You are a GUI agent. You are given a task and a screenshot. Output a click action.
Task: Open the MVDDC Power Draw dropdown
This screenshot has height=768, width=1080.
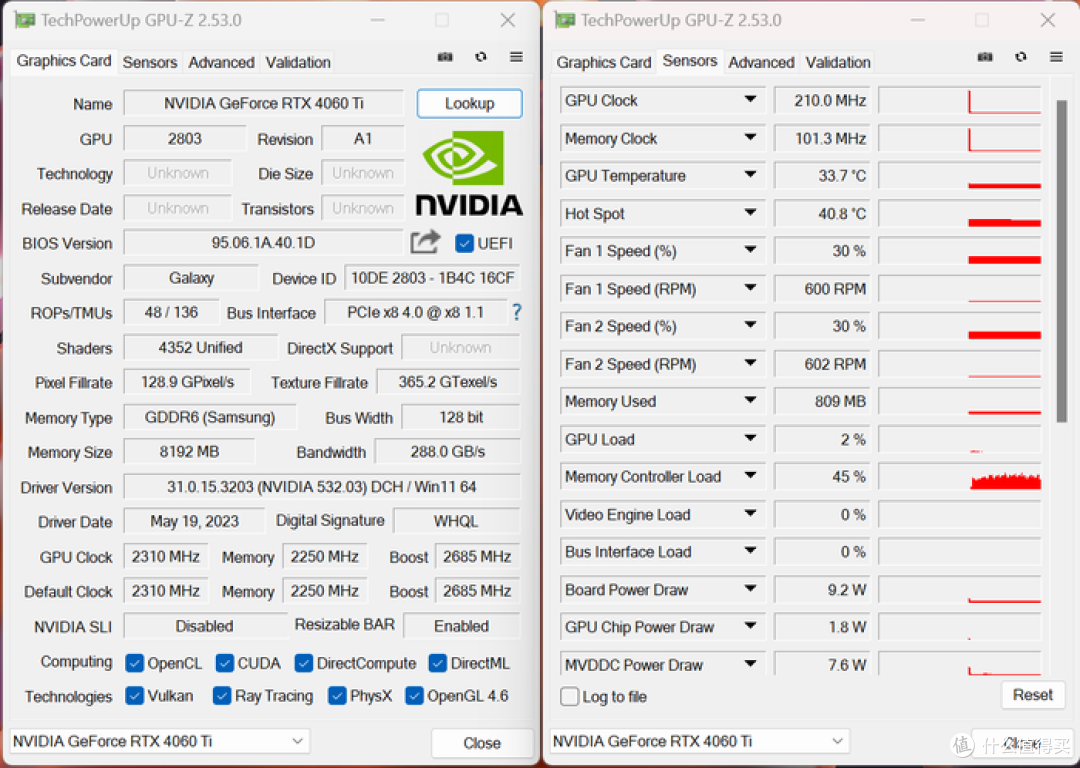pyautogui.click(x=751, y=663)
